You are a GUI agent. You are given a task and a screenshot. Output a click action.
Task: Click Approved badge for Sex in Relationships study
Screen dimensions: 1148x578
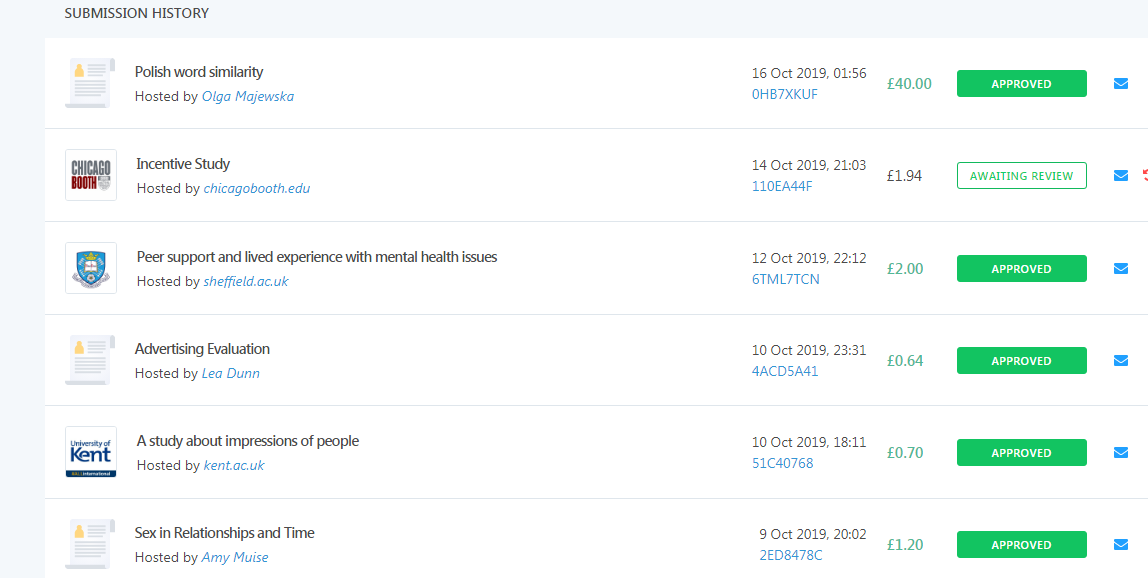tap(1021, 544)
